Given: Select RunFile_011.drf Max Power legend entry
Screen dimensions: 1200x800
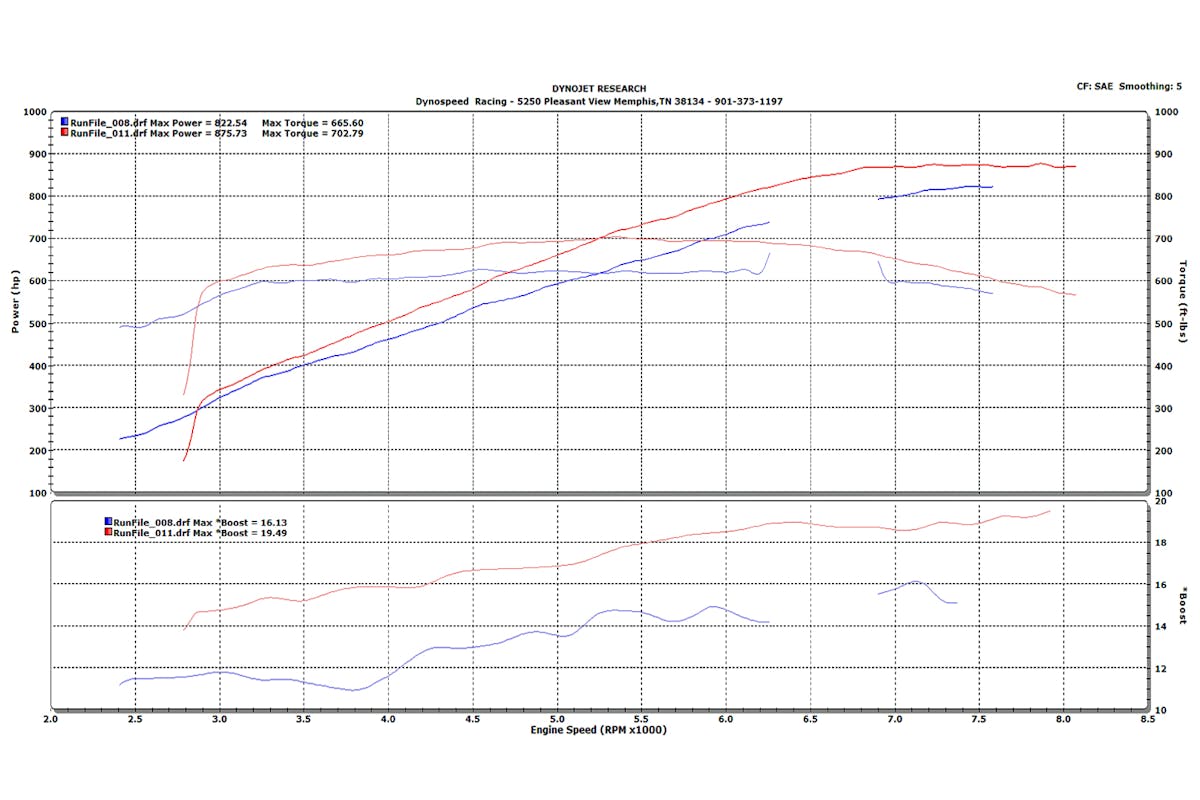Looking at the screenshot, I should click(x=158, y=133).
